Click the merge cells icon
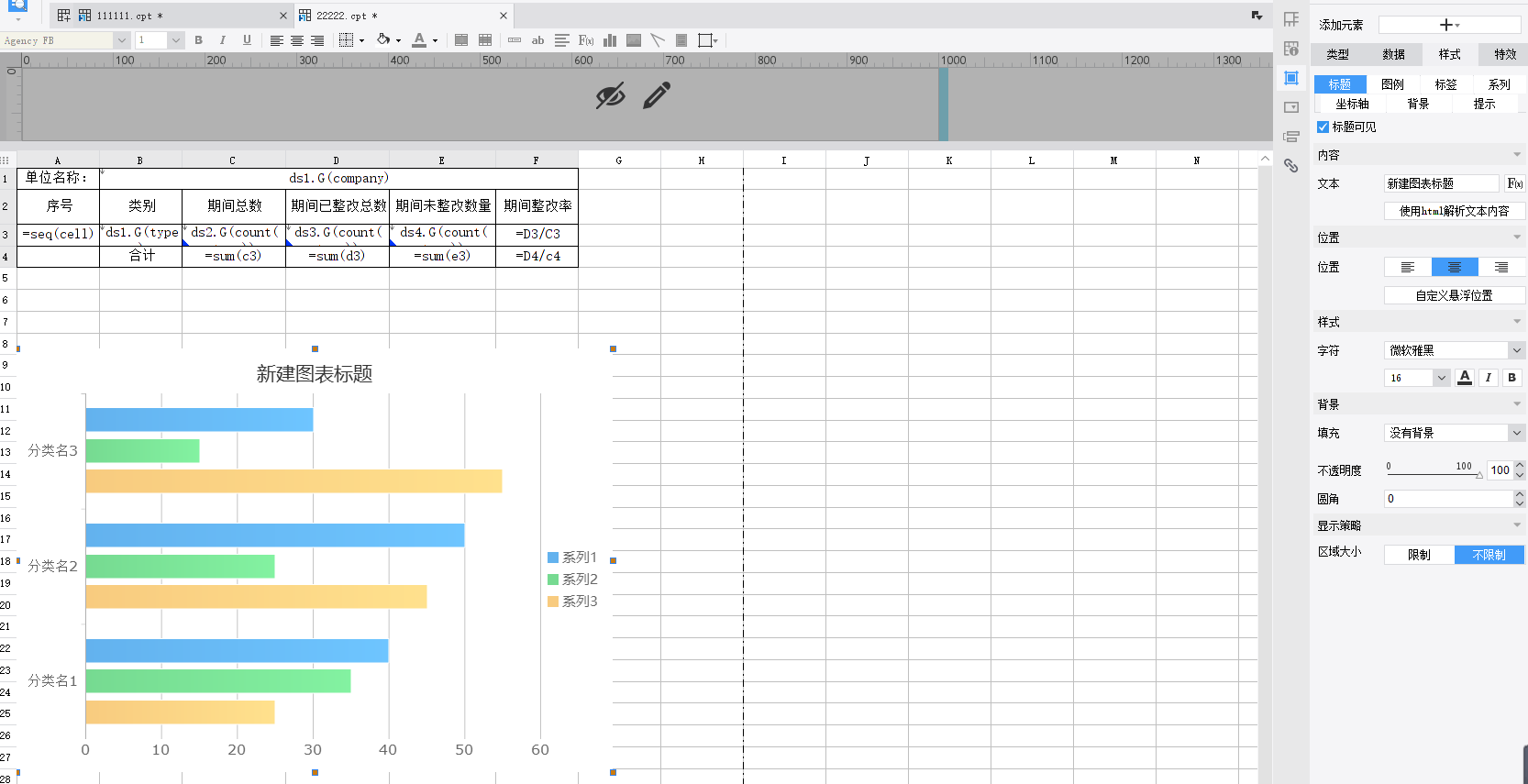The image size is (1528, 784). coord(461,40)
